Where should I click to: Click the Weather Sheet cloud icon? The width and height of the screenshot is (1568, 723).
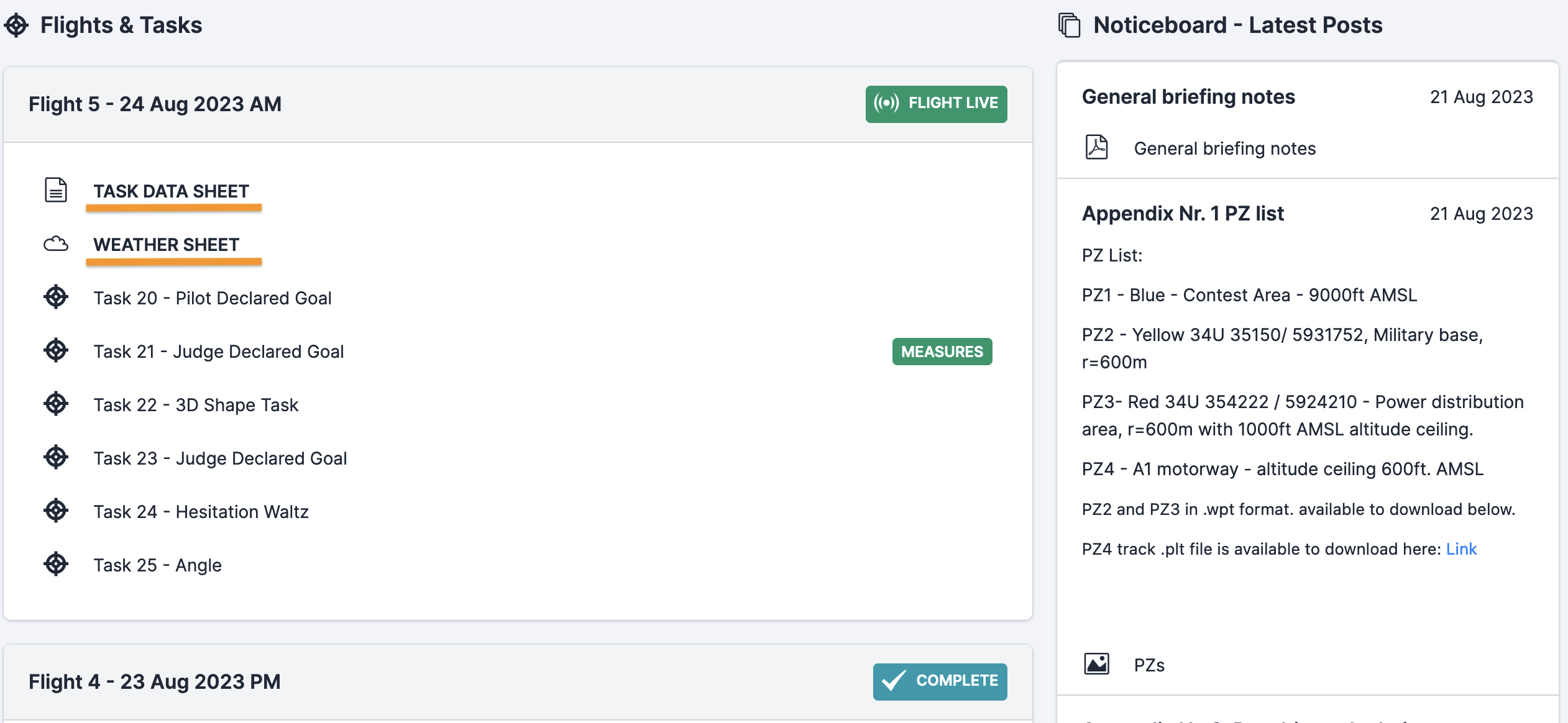pos(56,243)
